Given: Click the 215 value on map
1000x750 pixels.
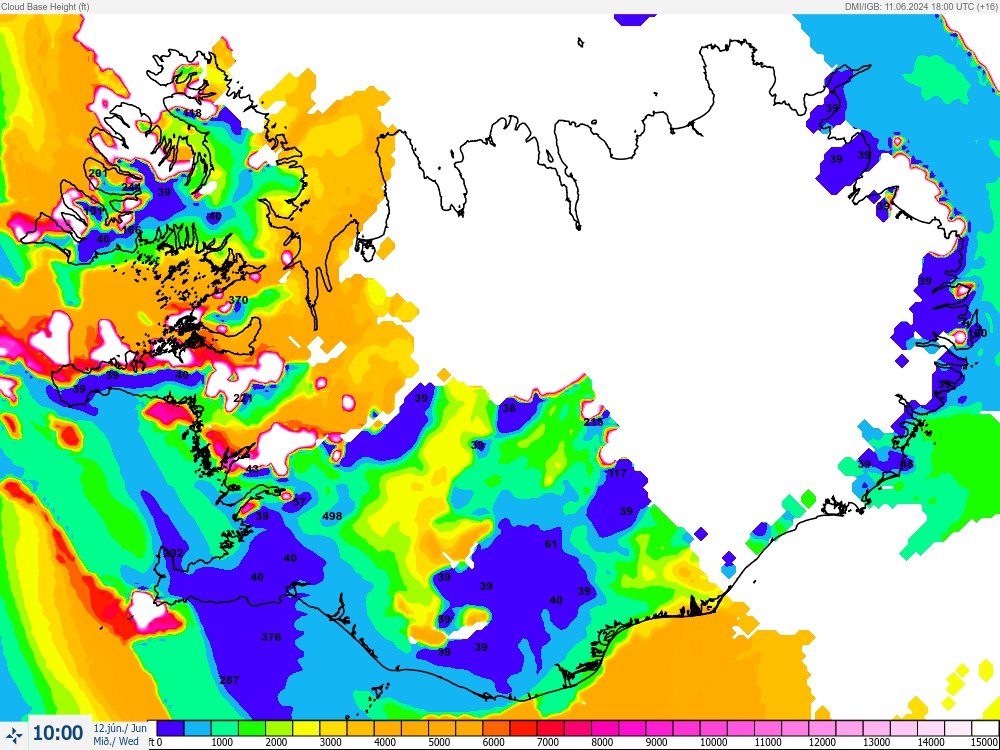Looking at the screenshot, I should click(x=593, y=422).
